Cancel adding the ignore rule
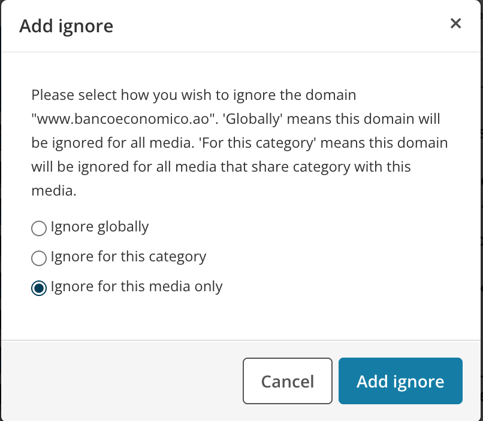This screenshot has height=421, width=483. pos(287,381)
